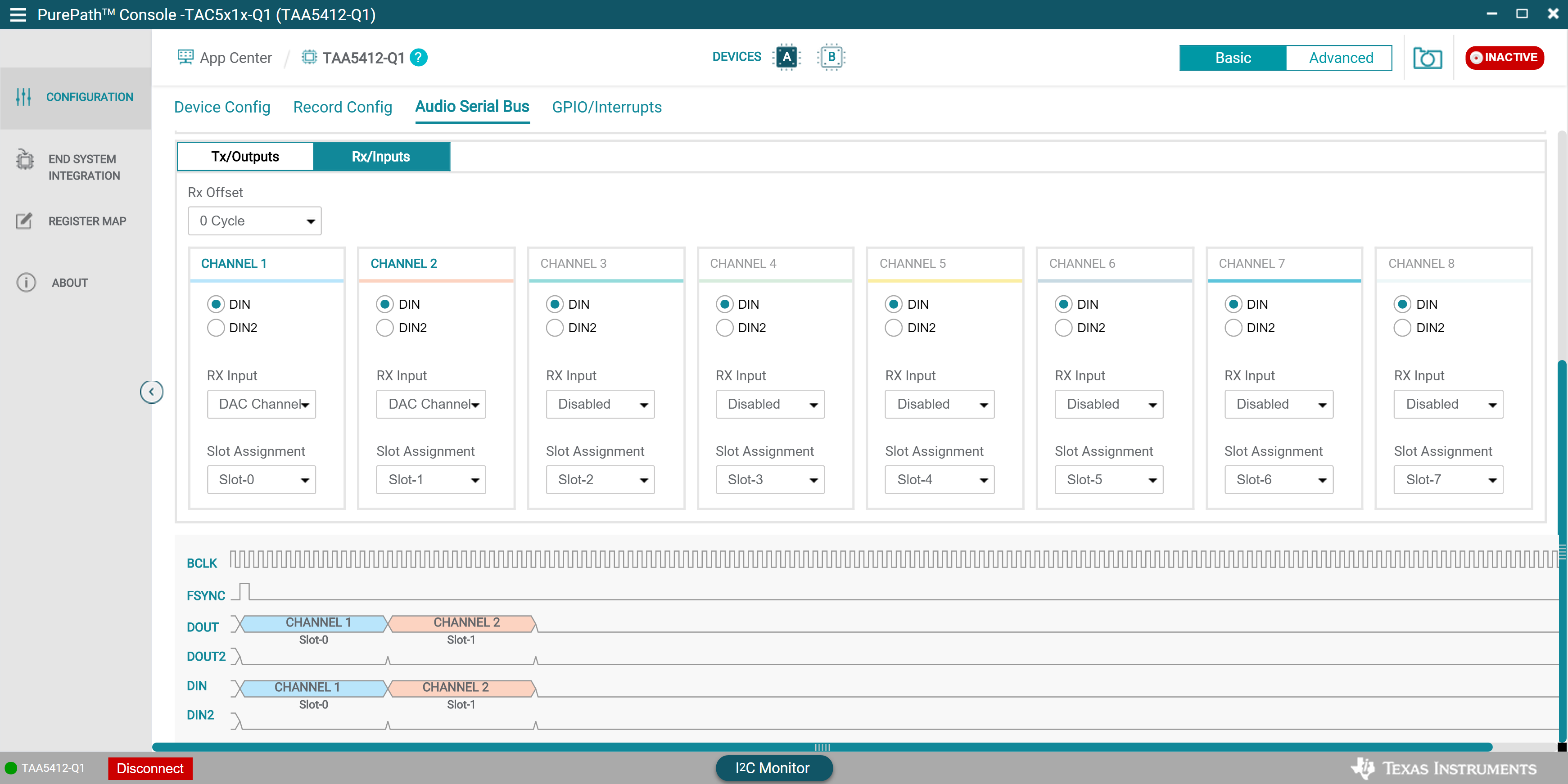Collapse the sidebar with chevron arrow
The width and height of the screenshot is (1568, 784).
[x=152, y=392]
